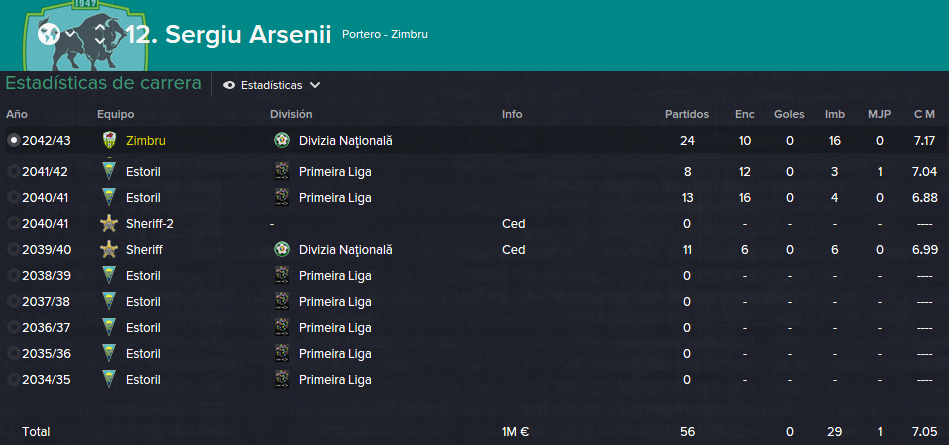Select the 2036/37 season radio button
Viewport: 949px width, 445px height.
(13, 328)
